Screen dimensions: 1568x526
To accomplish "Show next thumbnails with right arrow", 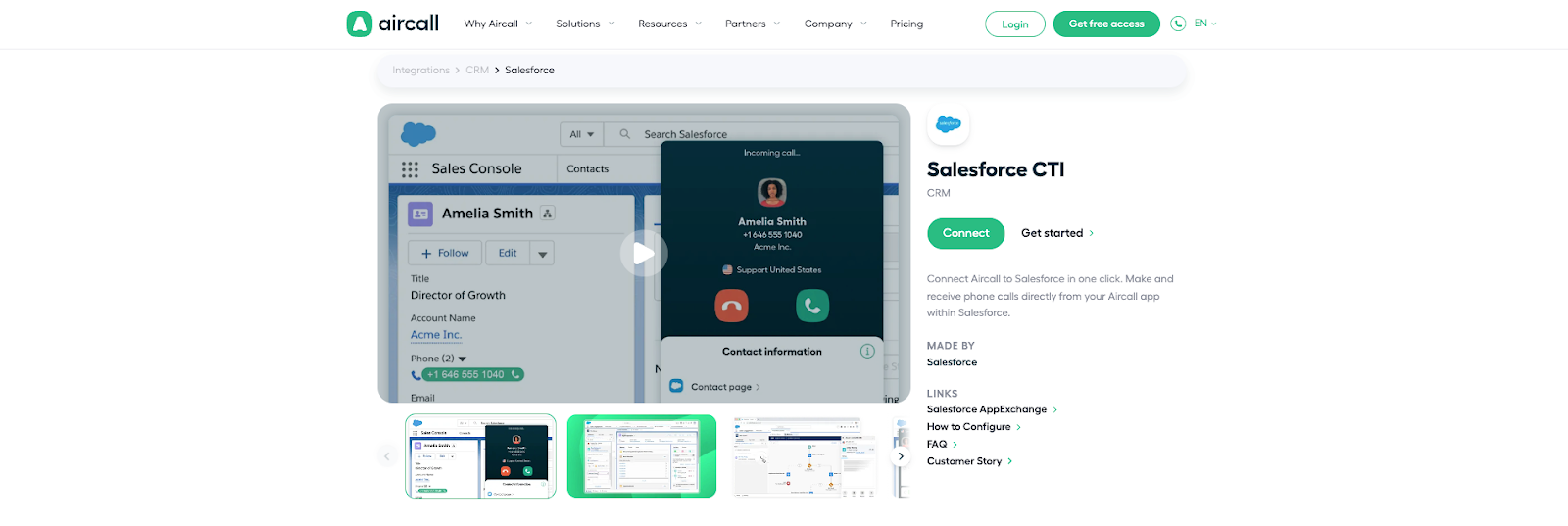I will click(x=901, y=455).
